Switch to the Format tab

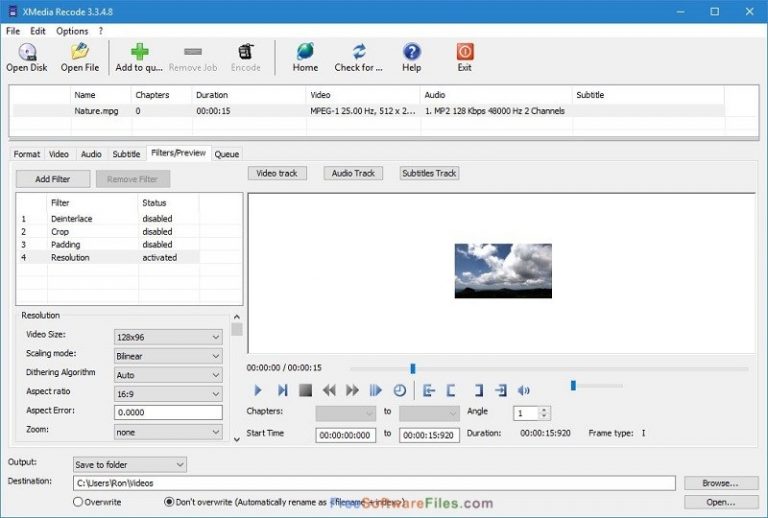[x=26, y=154]
